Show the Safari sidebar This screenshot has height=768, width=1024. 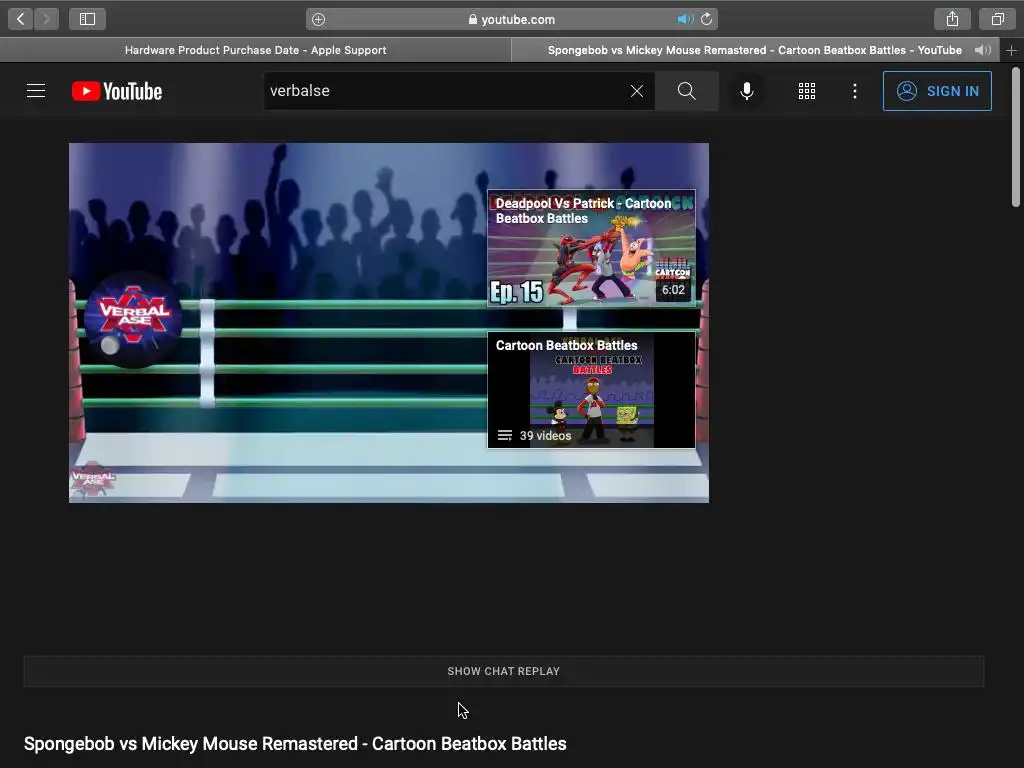click(88, 19)
